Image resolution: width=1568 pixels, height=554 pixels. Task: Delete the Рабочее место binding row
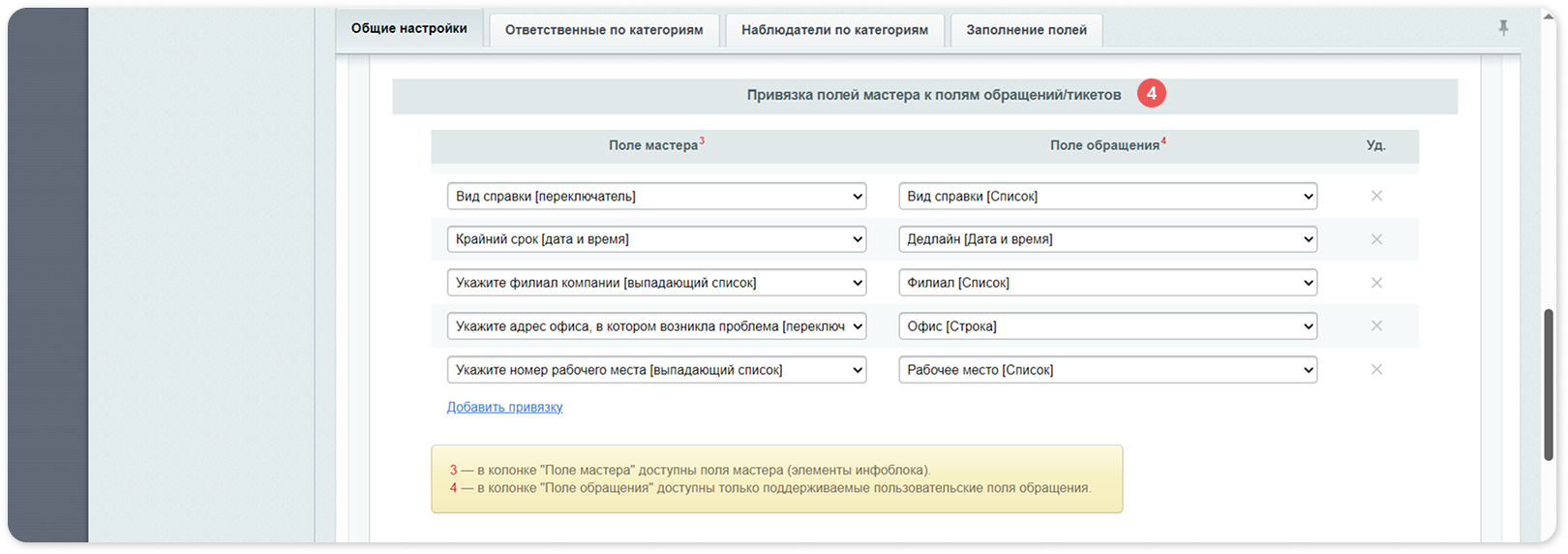click(x=1376, y=369)
